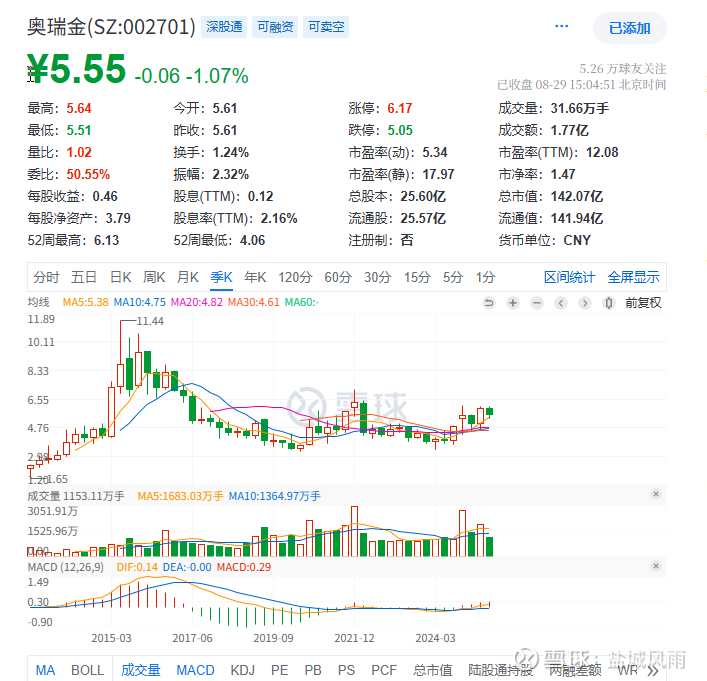Click the candlestick style icon beside 前复权
Image resolution: width=707 pixels, height=681 pixels.
coord(609,303)
